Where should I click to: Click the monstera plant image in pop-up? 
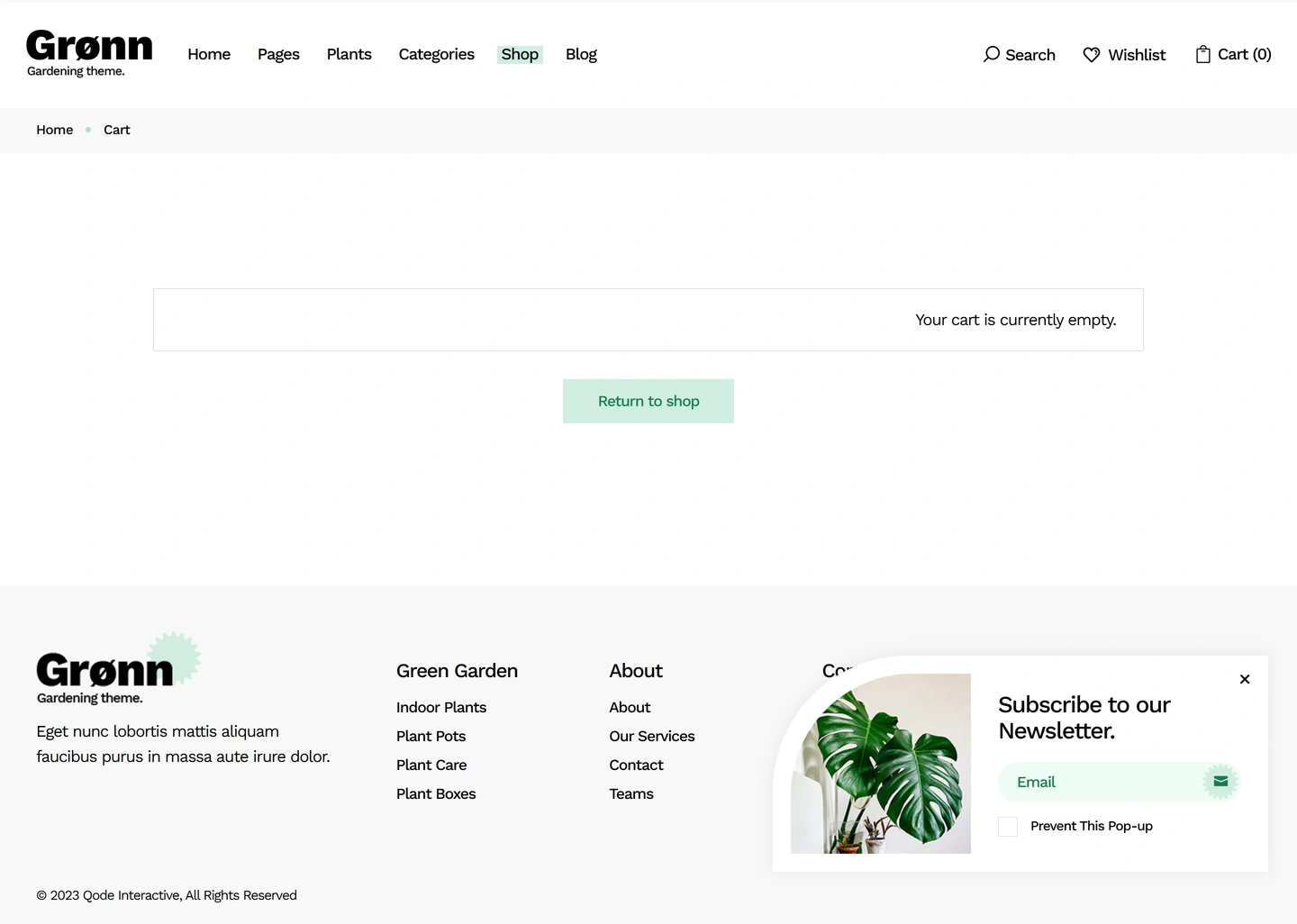pos(881,764)
